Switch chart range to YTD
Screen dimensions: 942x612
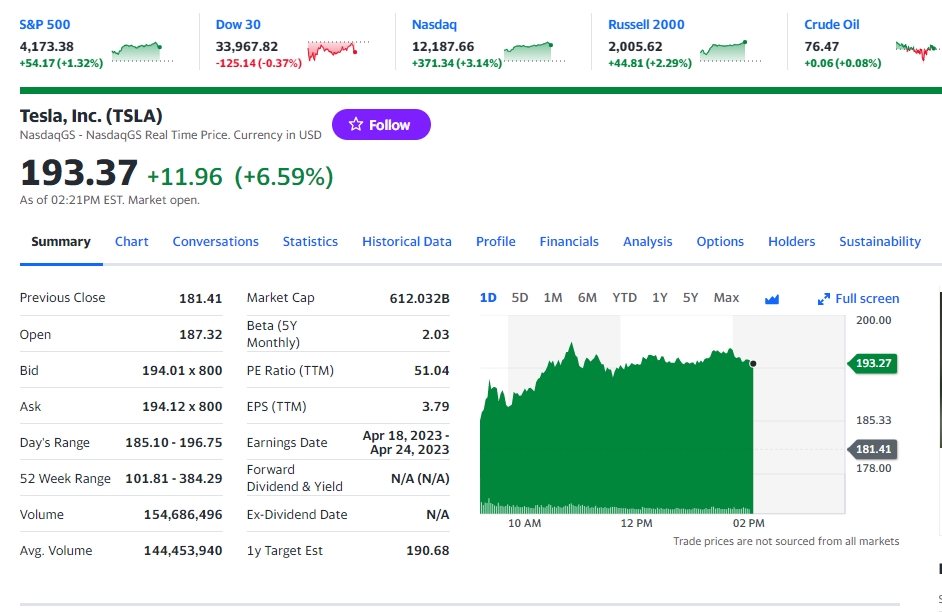(x=624, y=298)
